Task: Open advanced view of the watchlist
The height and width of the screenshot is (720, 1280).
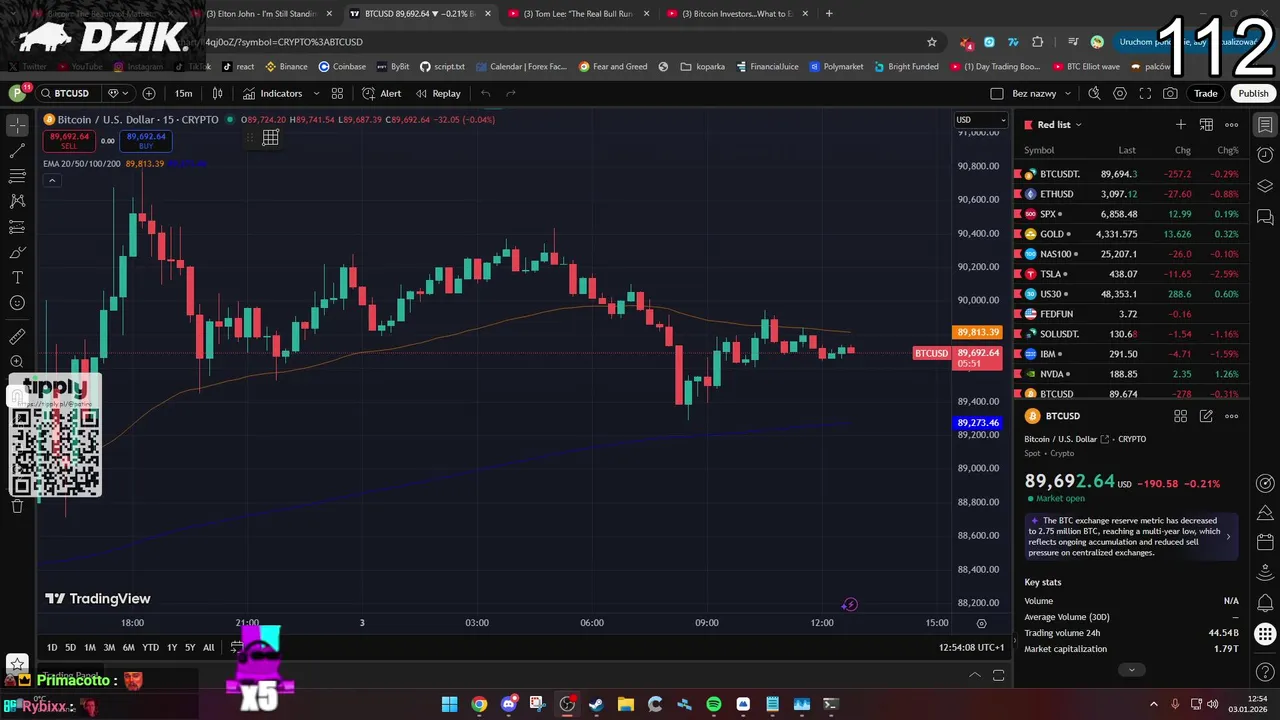Action: pos(1206,124)
